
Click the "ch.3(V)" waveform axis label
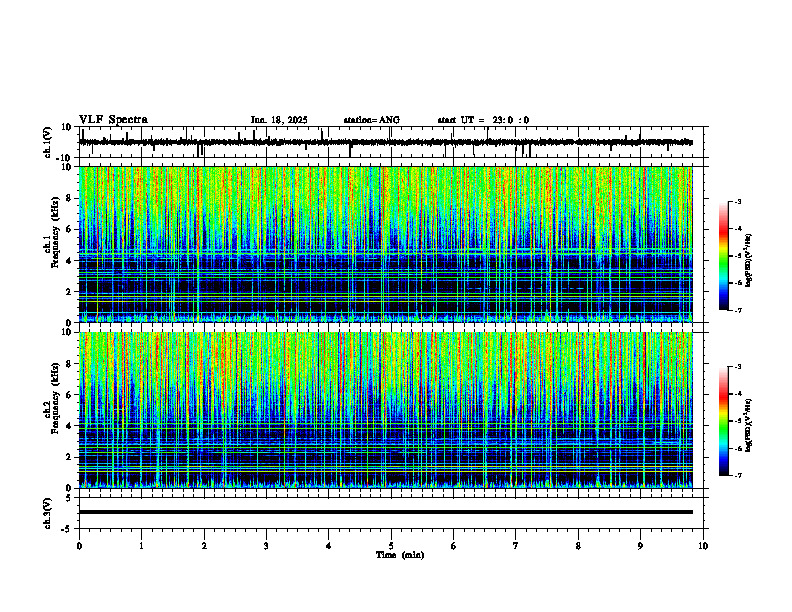(x=47, y=514)
